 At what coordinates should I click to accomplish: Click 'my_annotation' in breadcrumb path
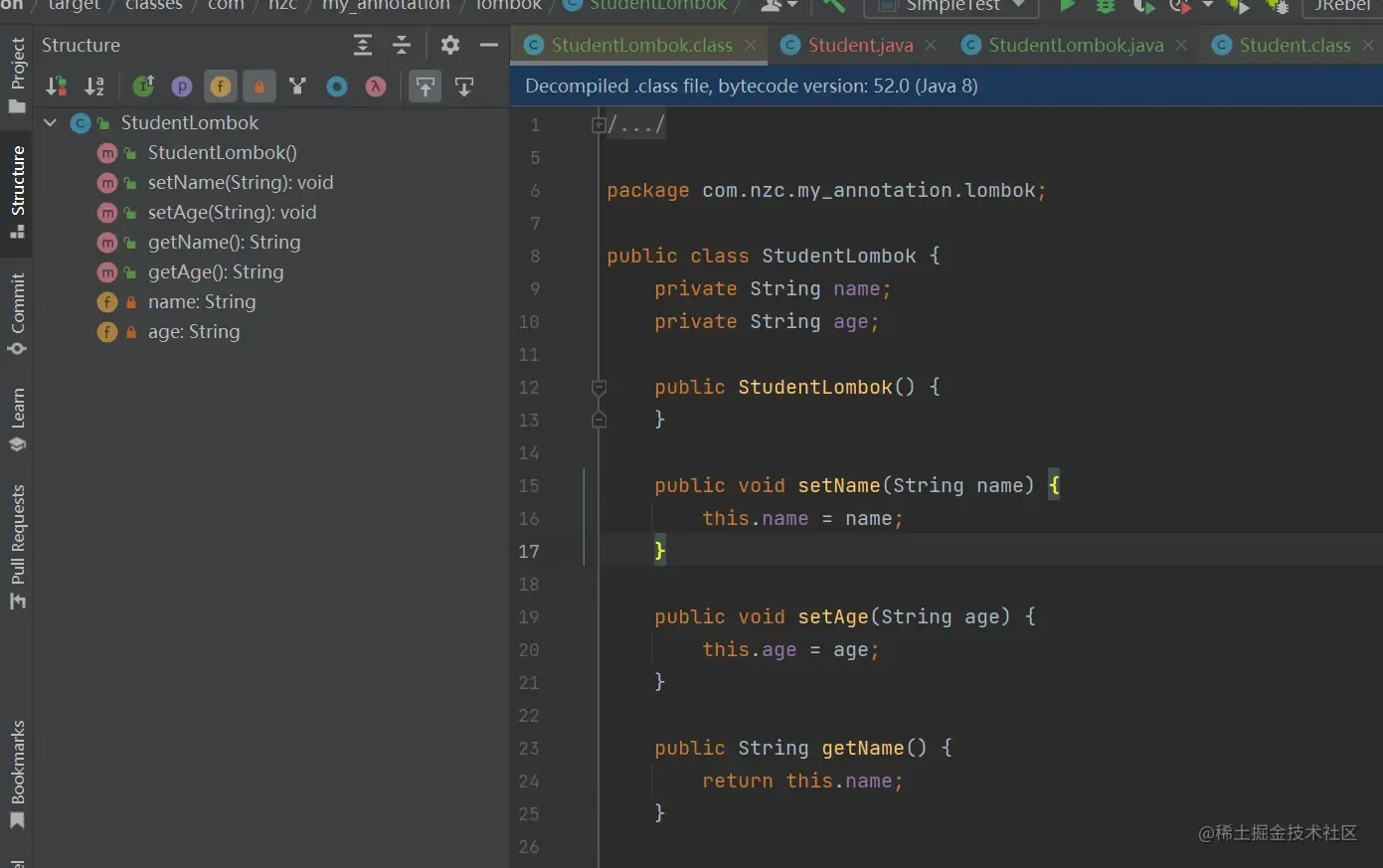click(x=386, y=6)
